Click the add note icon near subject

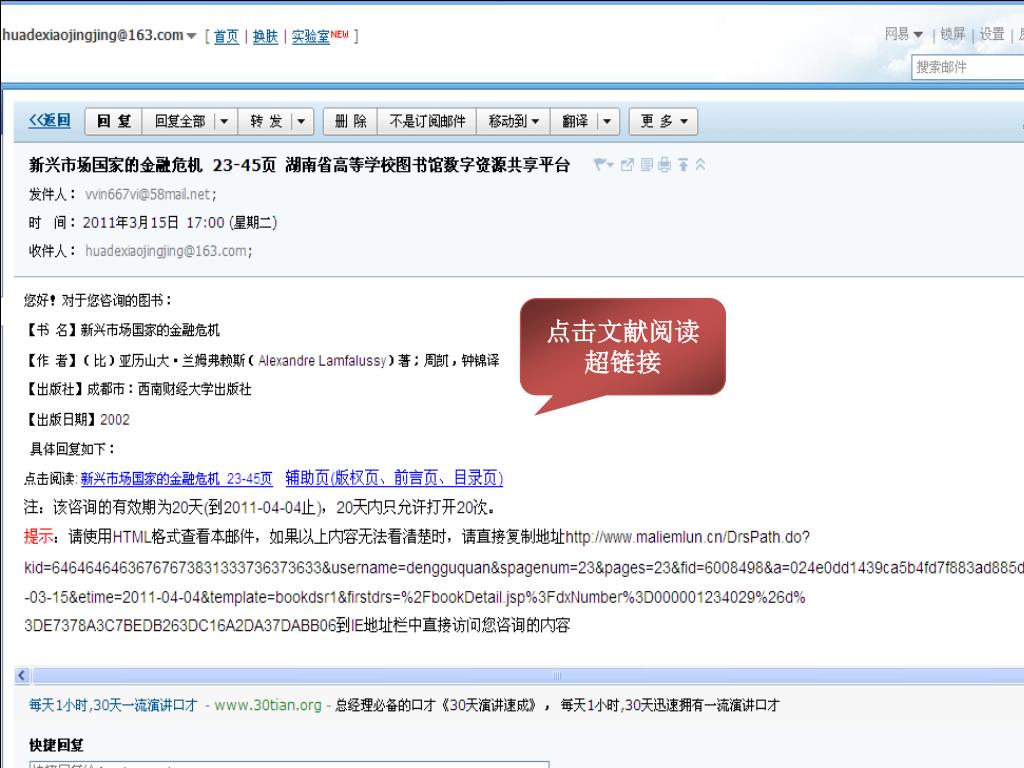click(647, 165)
